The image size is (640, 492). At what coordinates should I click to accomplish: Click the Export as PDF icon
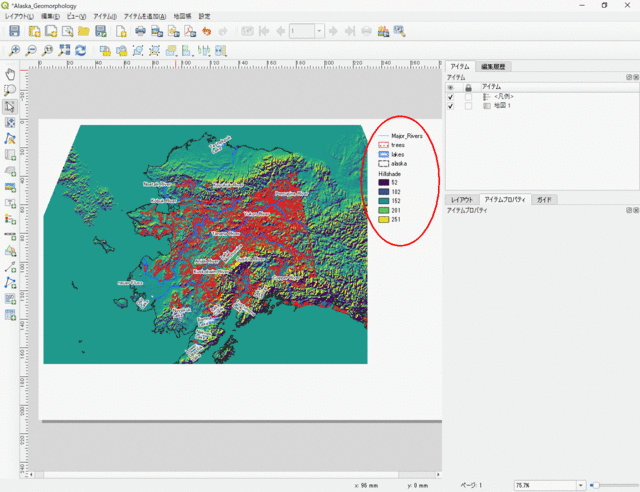pyautogui.click(x=189, y=32)
